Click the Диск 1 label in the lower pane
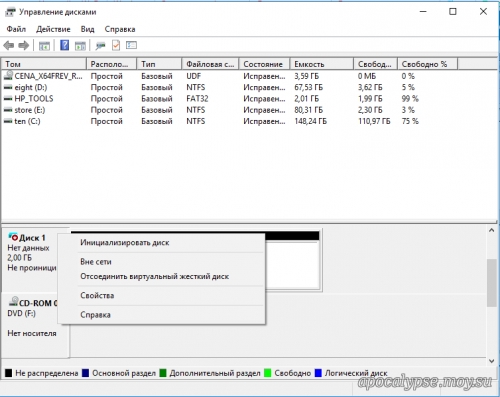The width and height of the screenshot is (500, 397). (32, 238)
